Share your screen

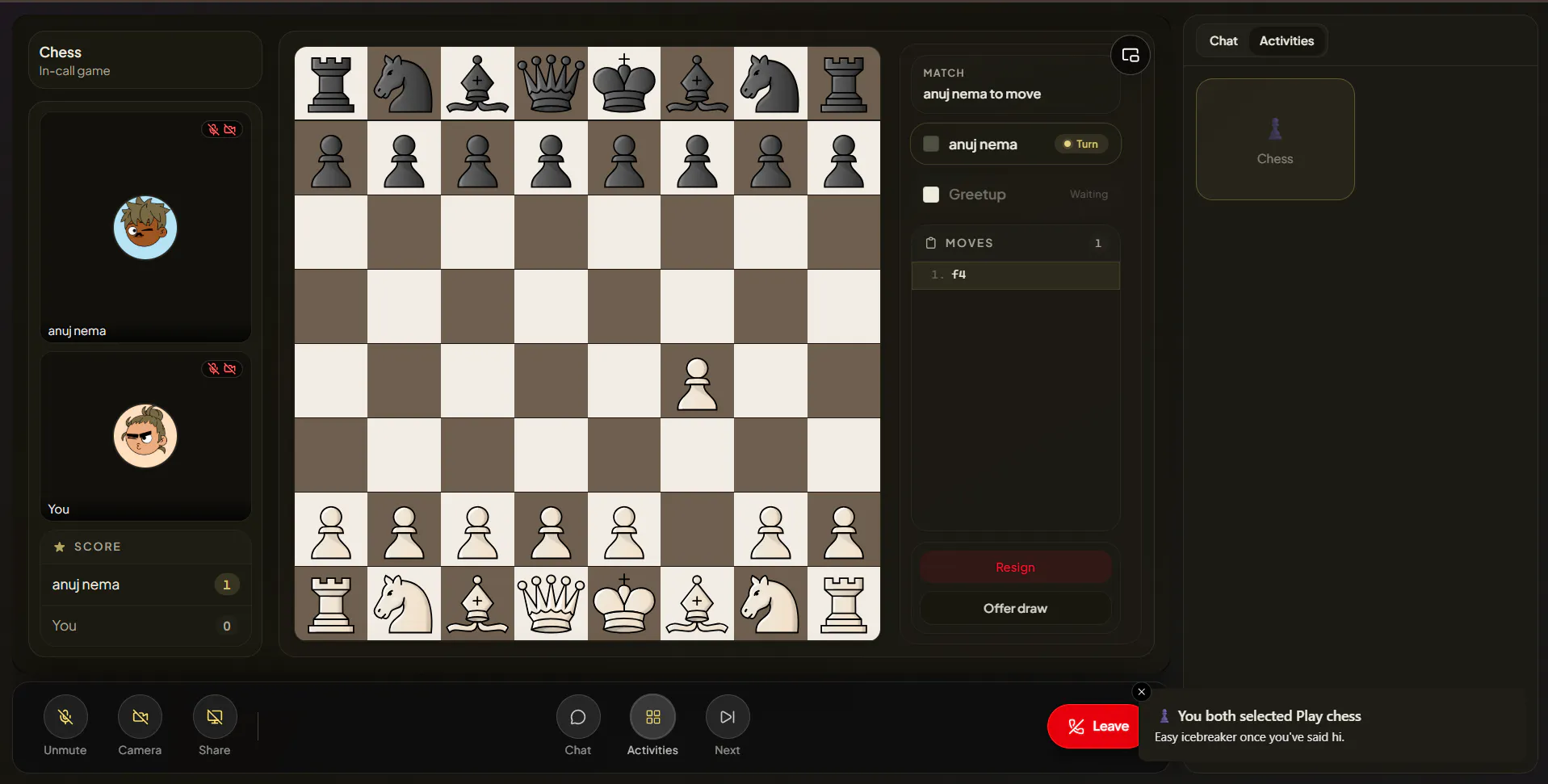(x=215, y=717)
